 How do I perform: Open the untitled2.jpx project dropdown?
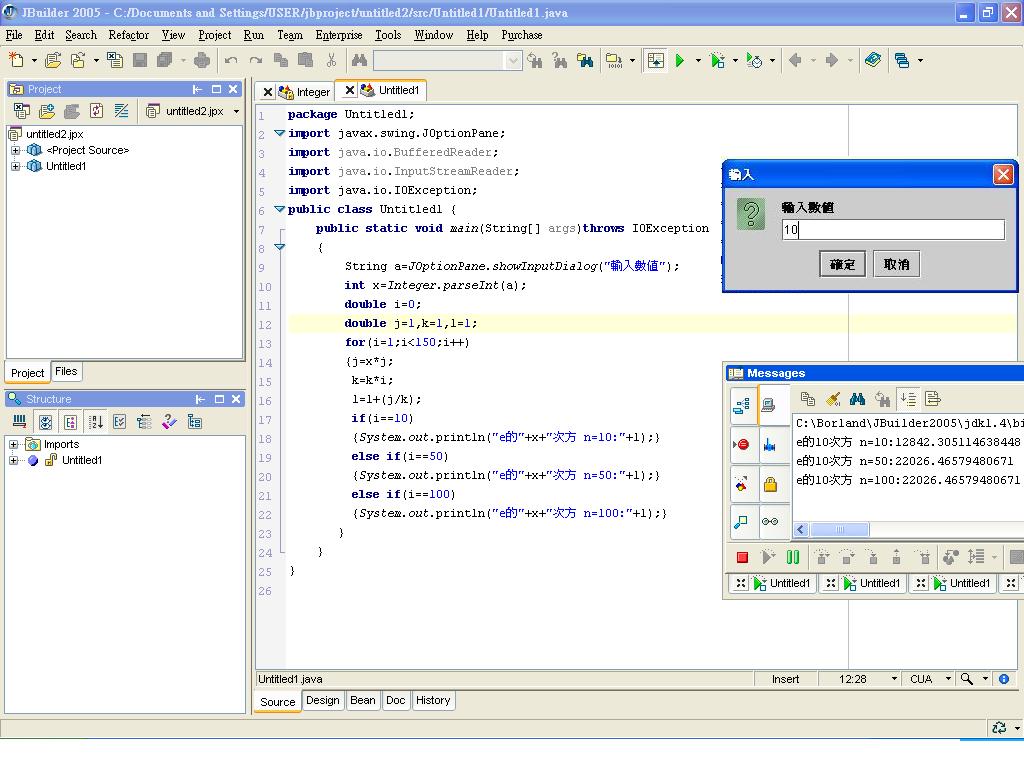pyautogui.click(x=236, y=112)
